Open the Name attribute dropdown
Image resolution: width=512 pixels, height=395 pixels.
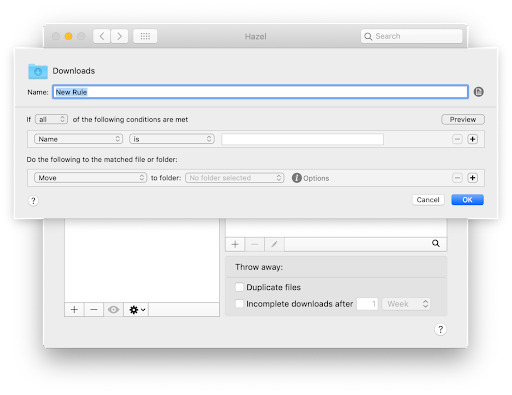point(79,139)
